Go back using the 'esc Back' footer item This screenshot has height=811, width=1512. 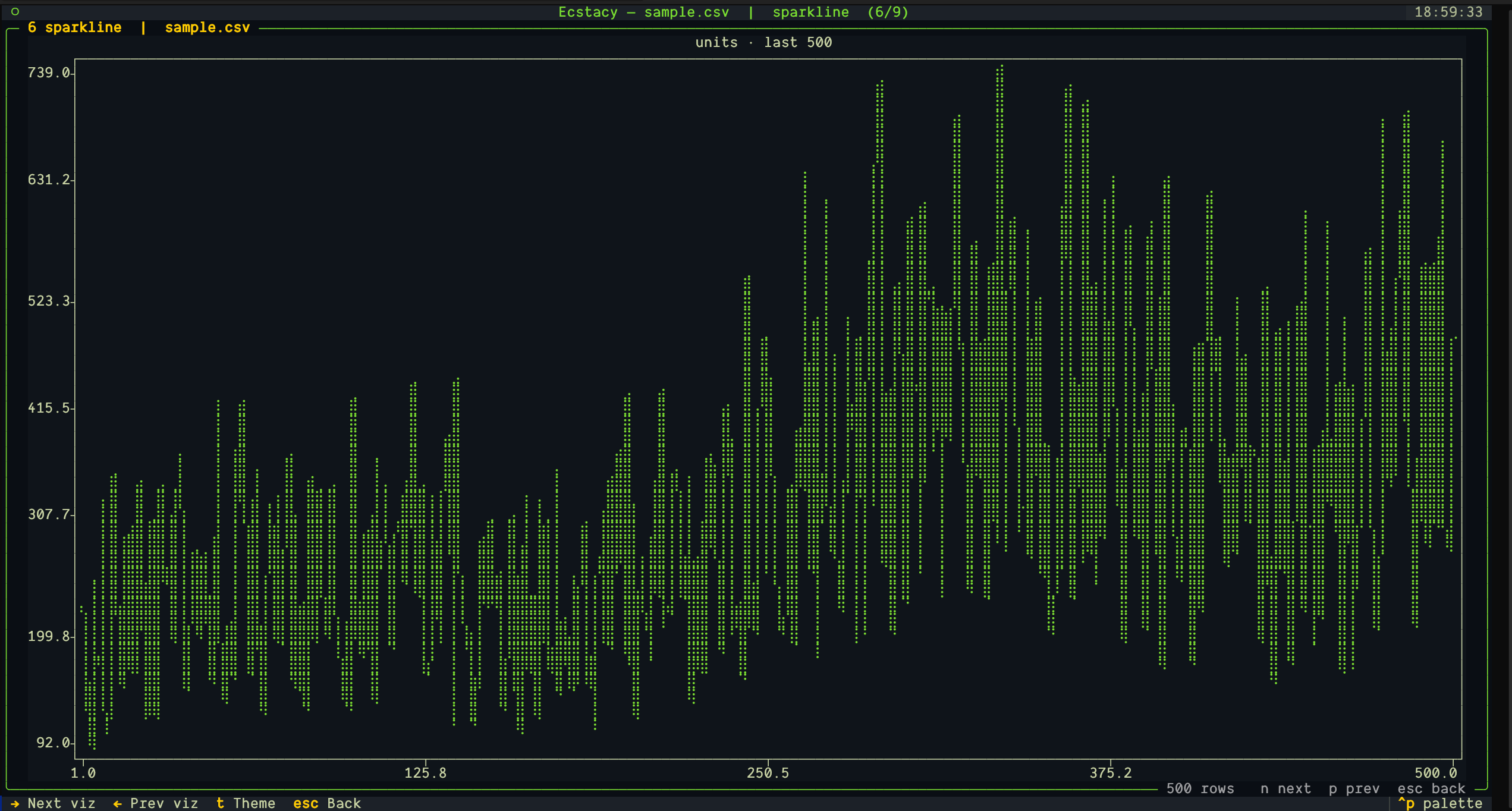pos(327,803)
